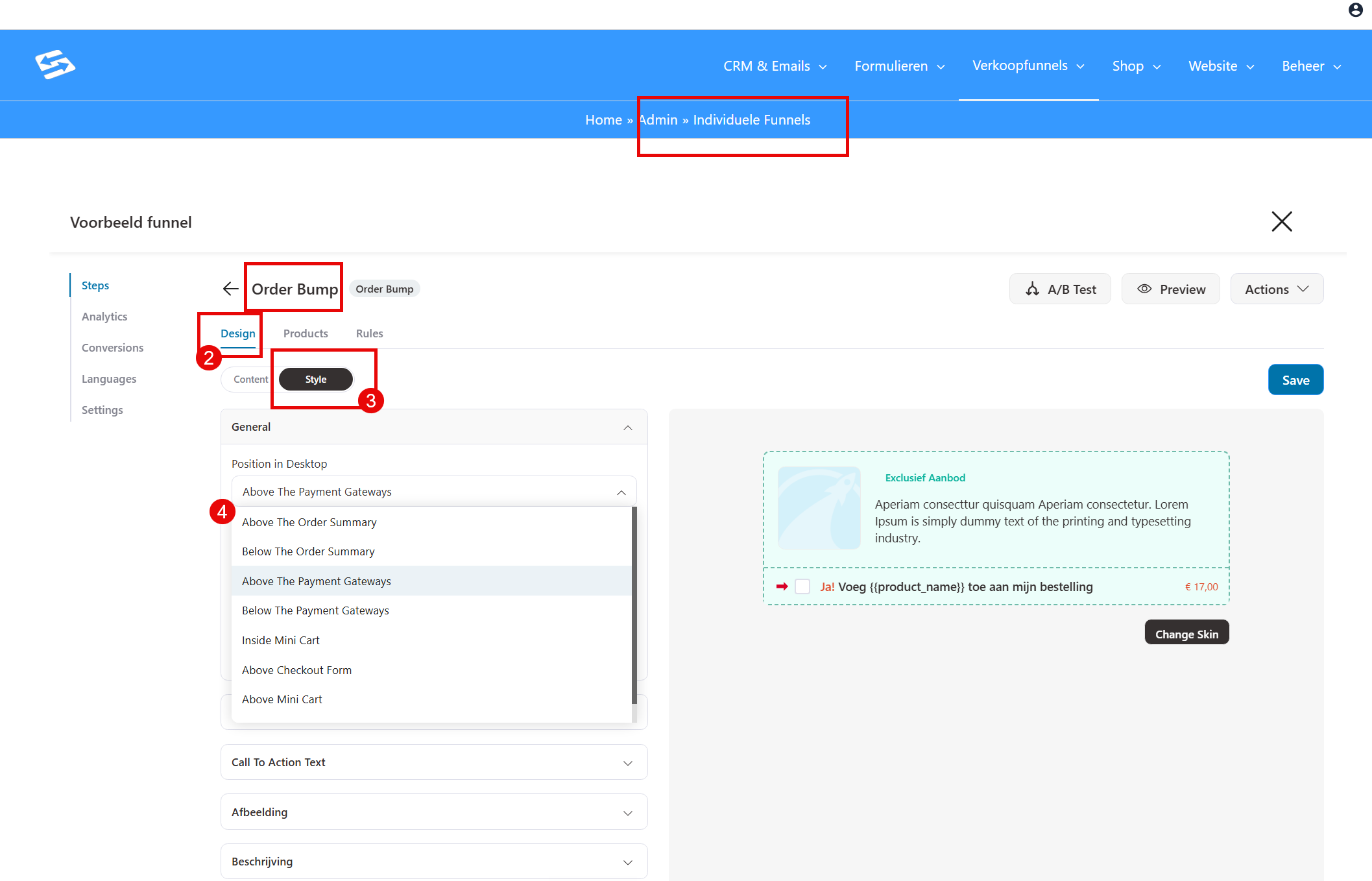The height and width of the screenshot is (881, 1372).
Task: Tick the order bump product checkbox
Action: click(x=802, y=586)
